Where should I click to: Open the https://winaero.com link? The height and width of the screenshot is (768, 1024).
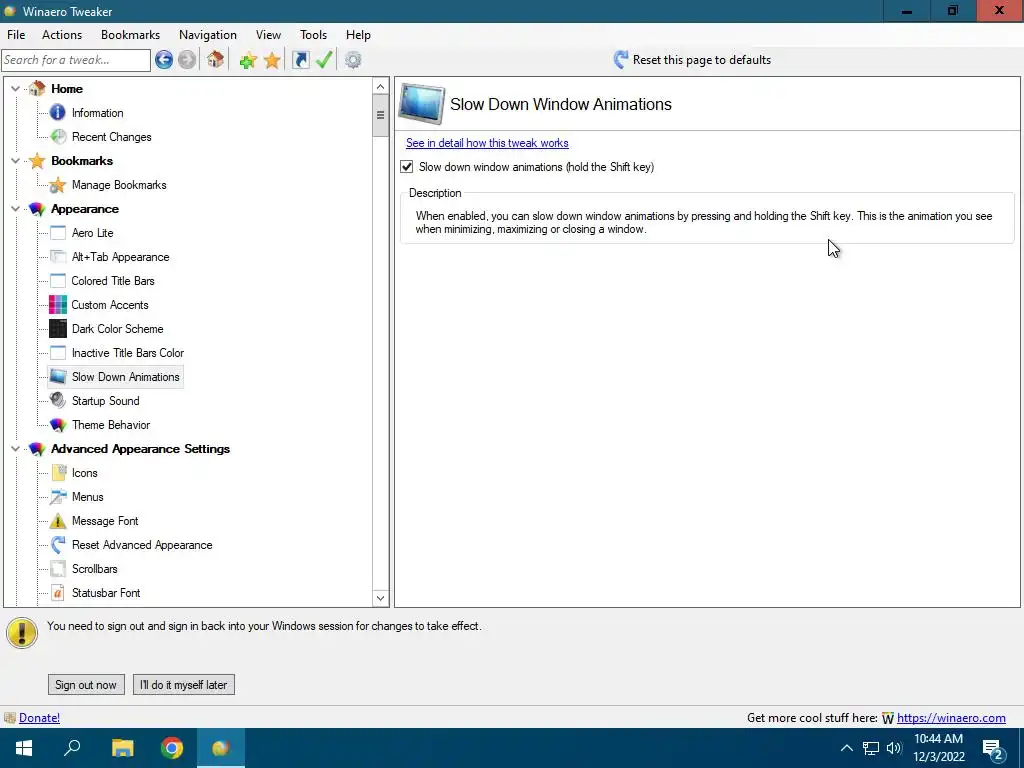click(951, 718)
